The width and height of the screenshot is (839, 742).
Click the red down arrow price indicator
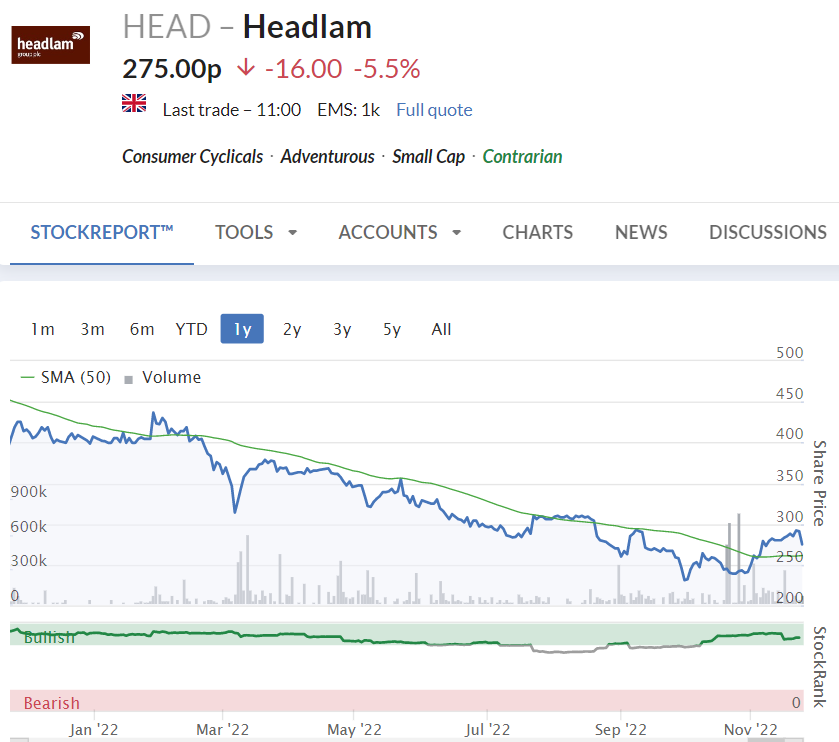pos(246,67)
